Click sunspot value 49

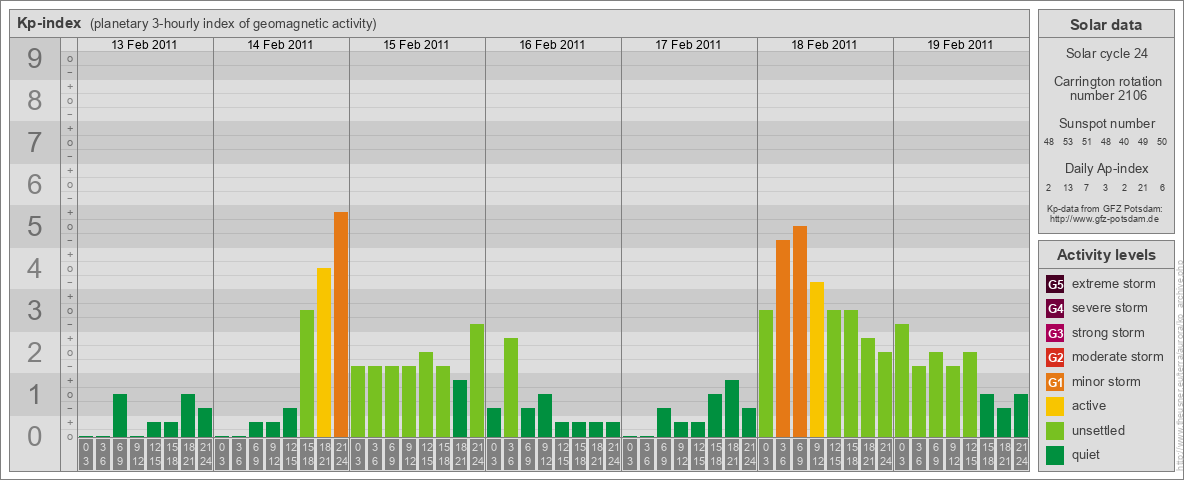tap(1143, 142)
